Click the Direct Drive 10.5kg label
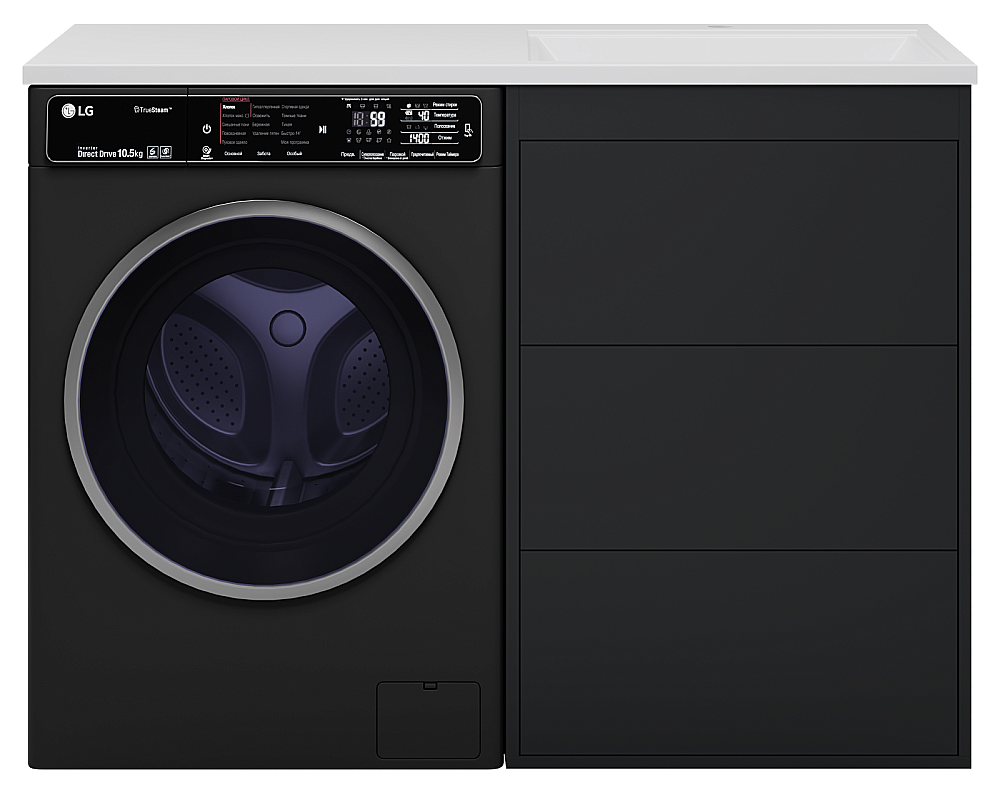Screen dimensions: 1000x793 110,153
